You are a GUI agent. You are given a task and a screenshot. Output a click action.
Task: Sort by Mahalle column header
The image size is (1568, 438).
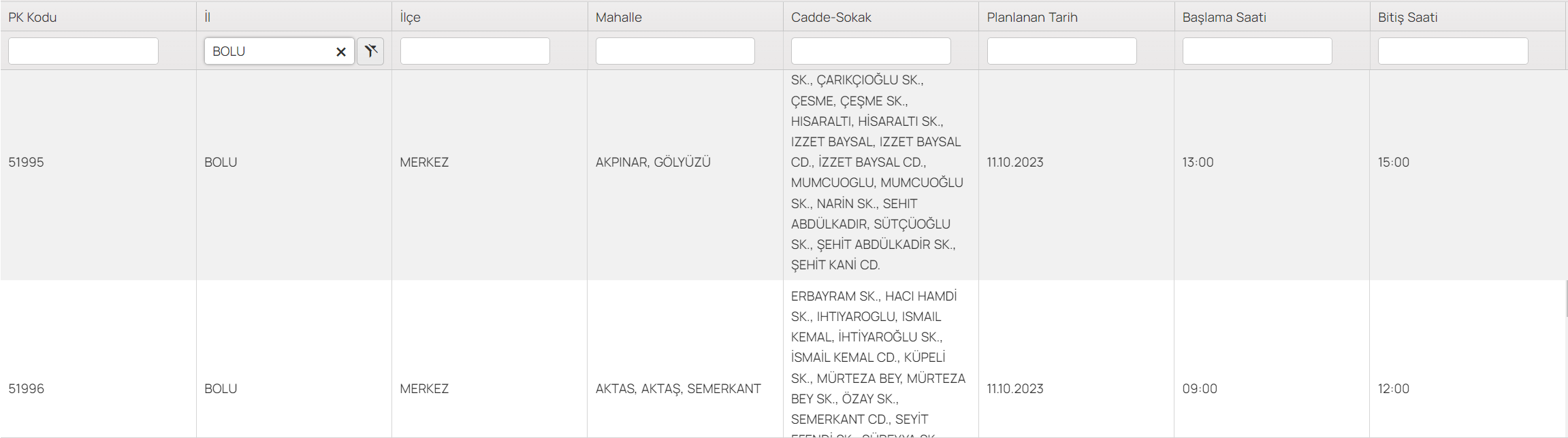tap(618, 17)
